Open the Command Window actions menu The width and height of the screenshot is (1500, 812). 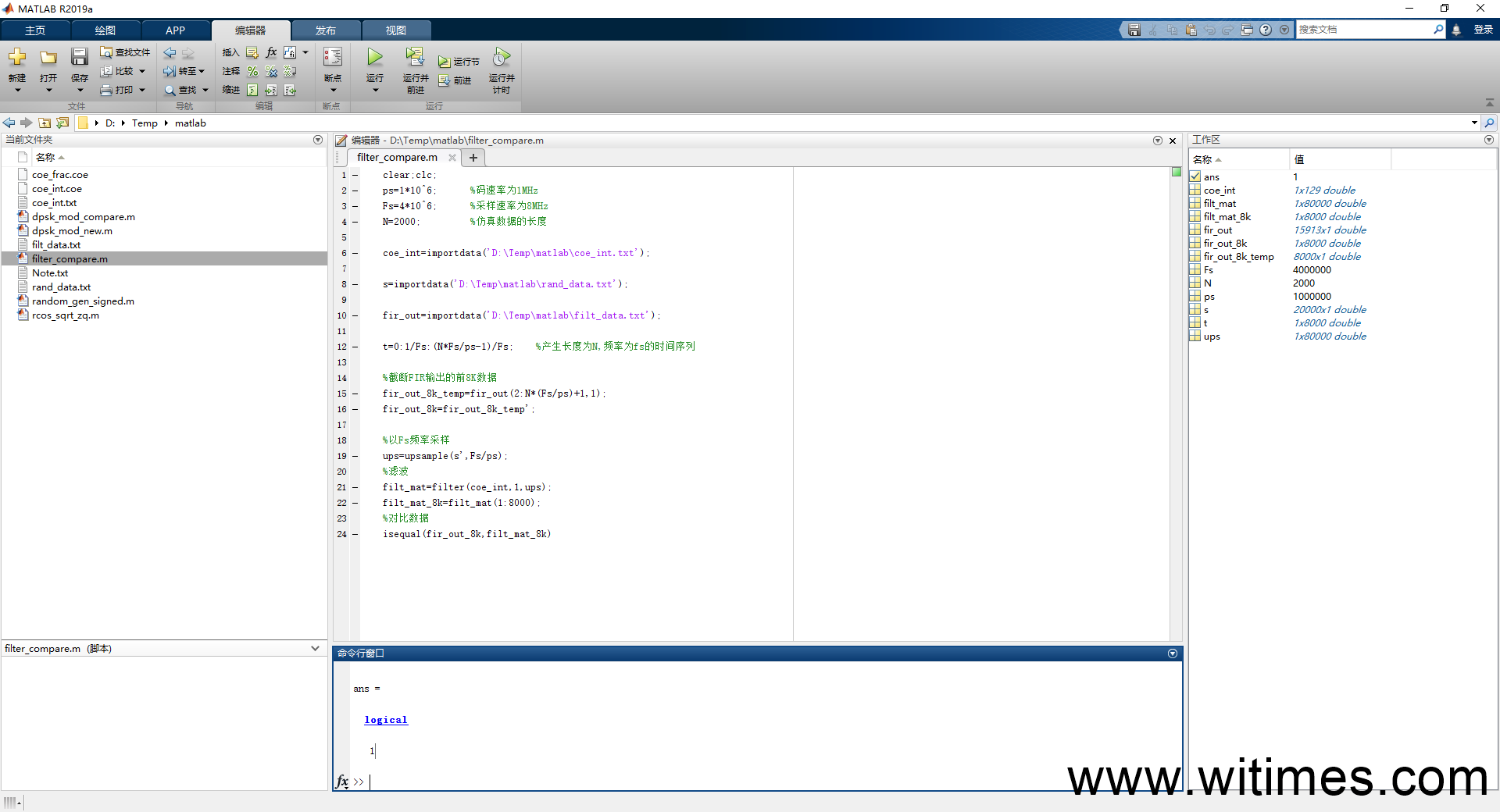pyautogui.click(x=1173, y=654)
